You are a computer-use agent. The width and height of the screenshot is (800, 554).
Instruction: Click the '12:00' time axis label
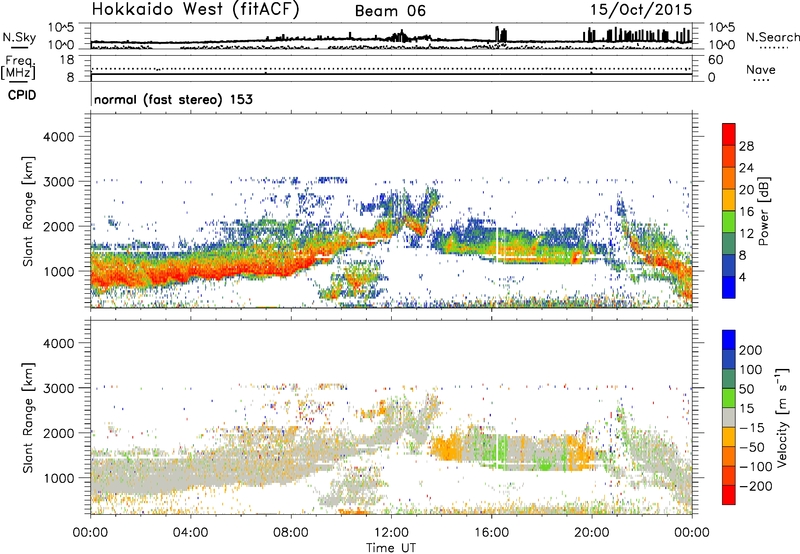coord(391,533)
